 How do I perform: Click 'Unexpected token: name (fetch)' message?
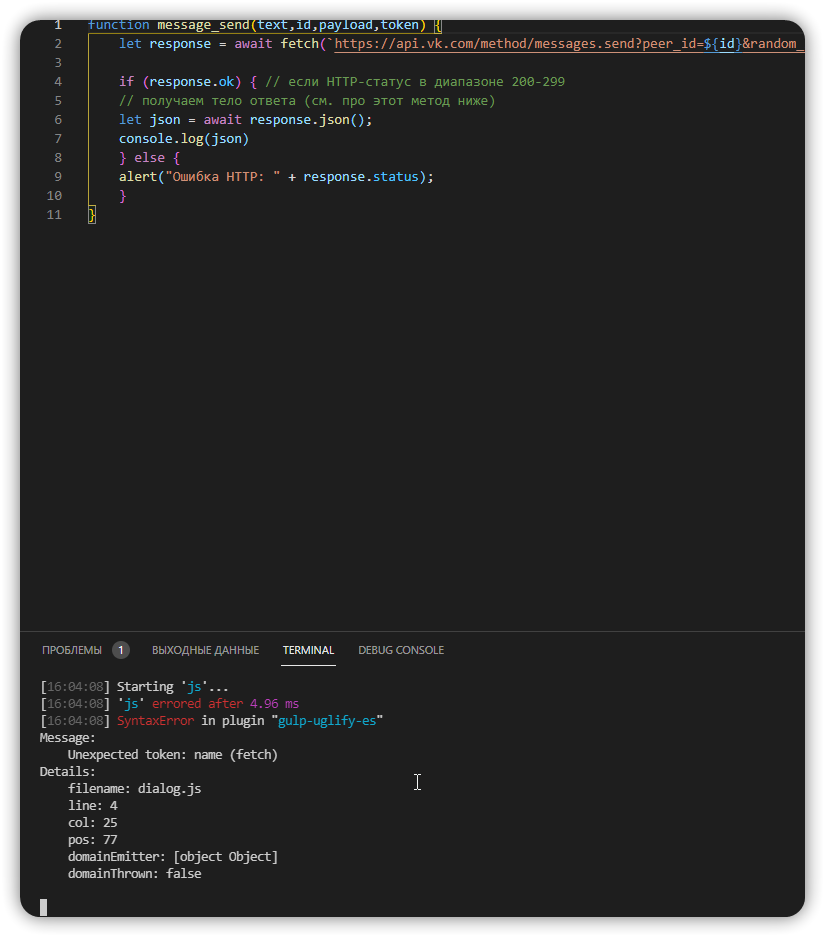tap(173, 755)
